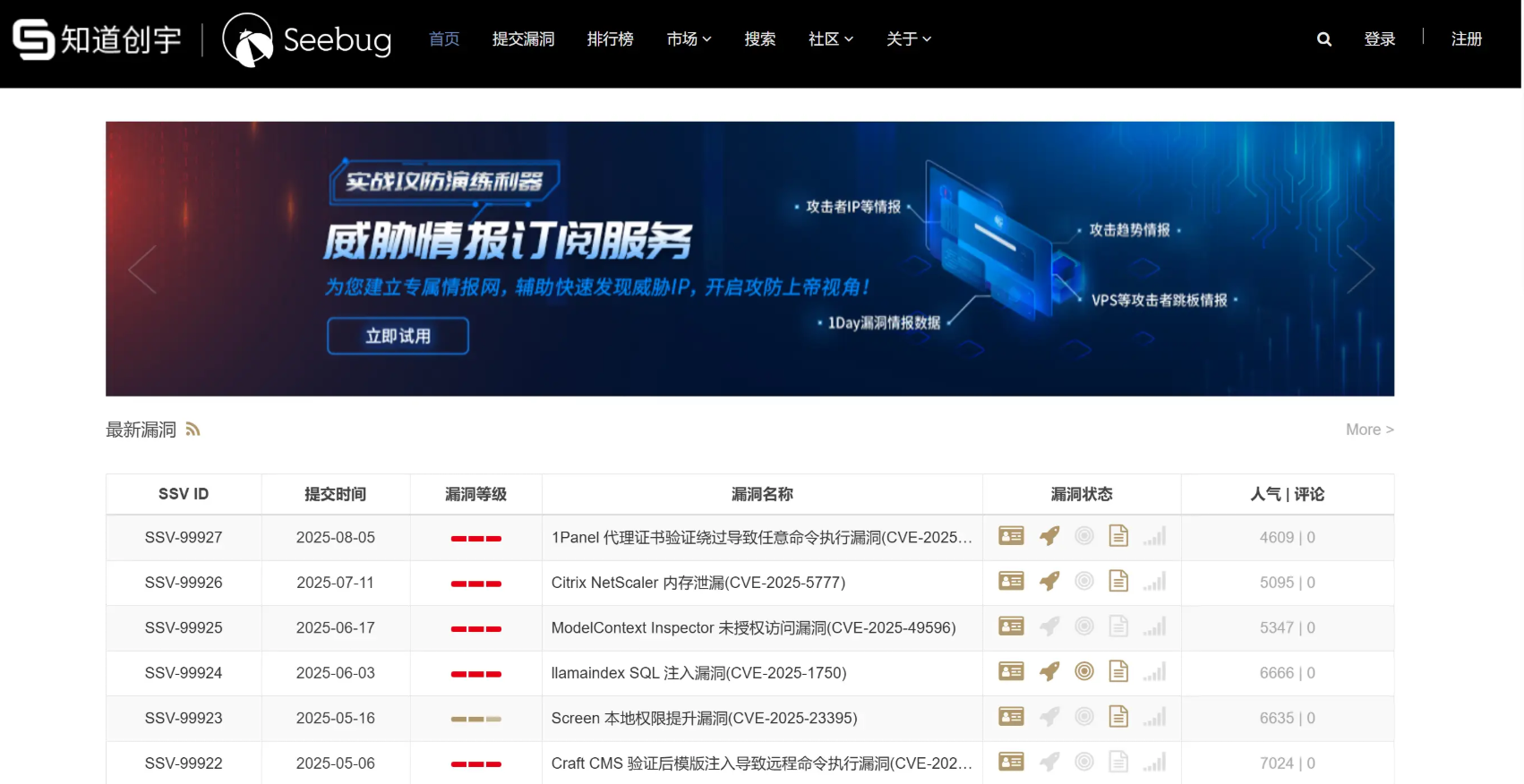Go to 提交漏洞 page

point(523,39)
